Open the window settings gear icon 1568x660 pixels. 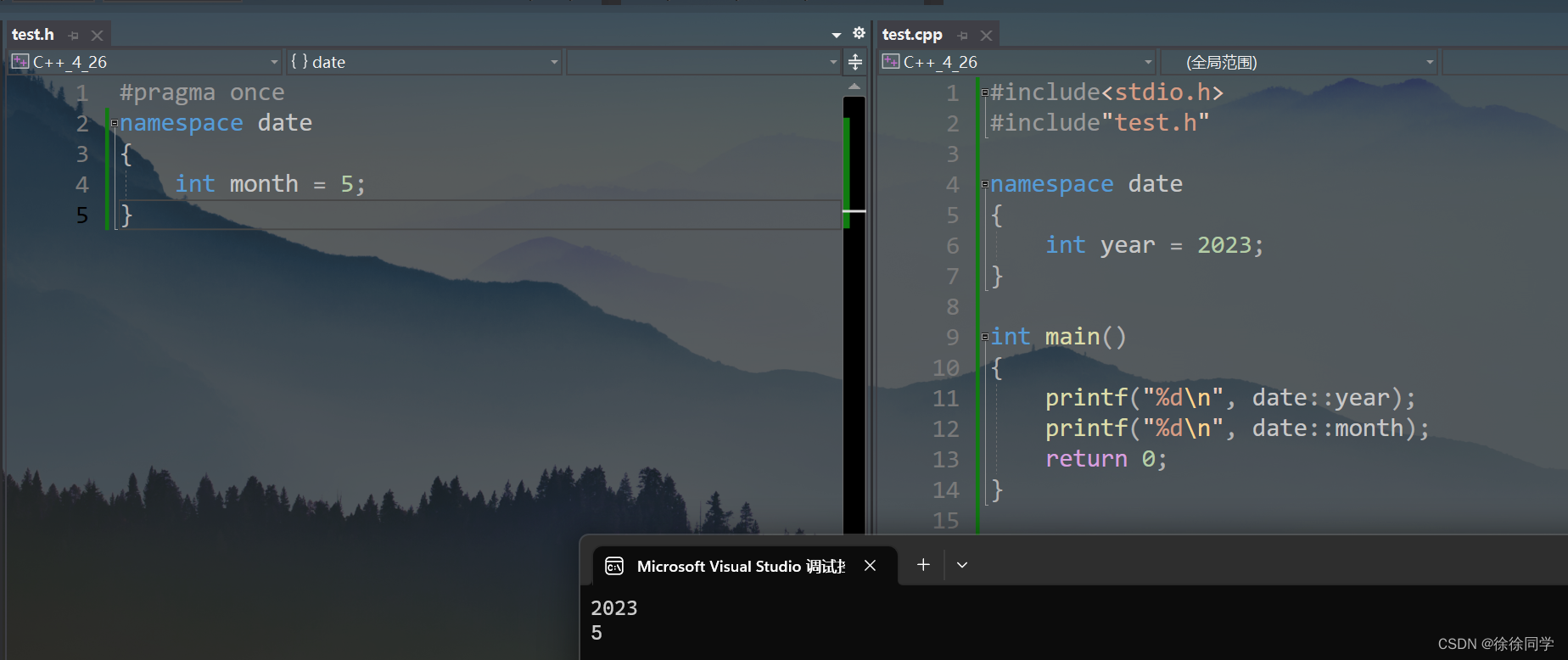pyautogui.click(x=859, y=33)
